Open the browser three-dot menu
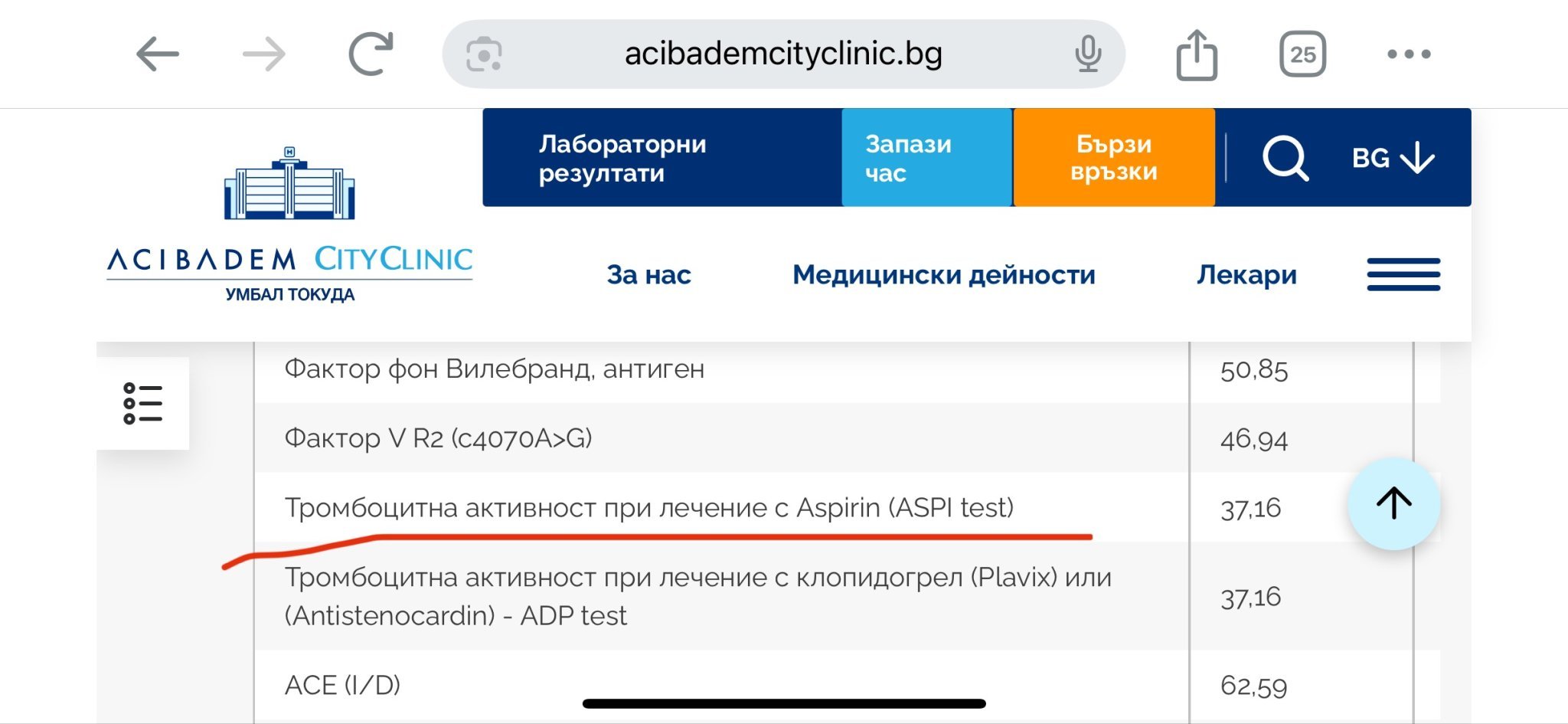 point(1409,54)
